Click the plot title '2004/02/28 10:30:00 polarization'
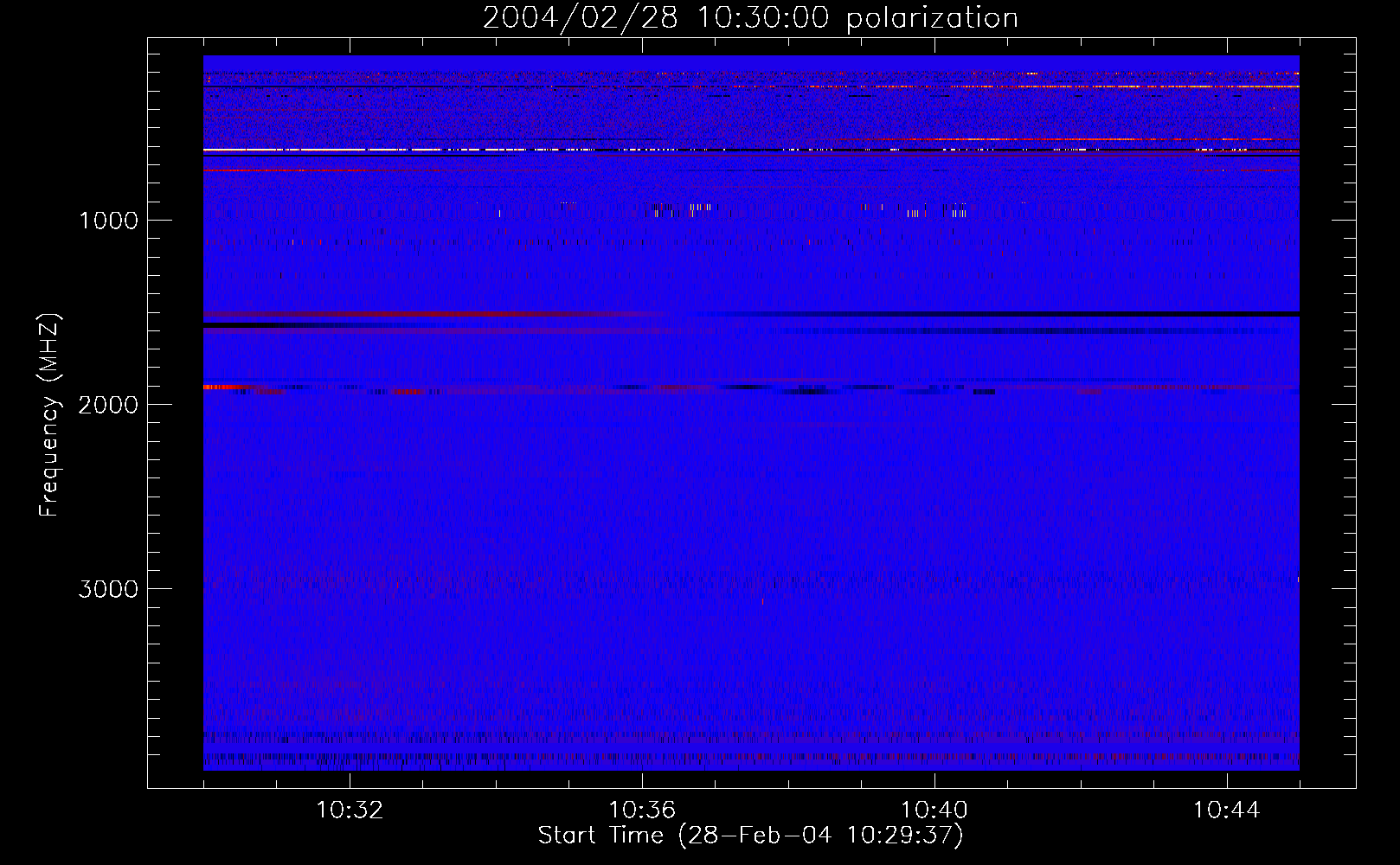Viewport: 1400px width, 865px height. point(750,18)
